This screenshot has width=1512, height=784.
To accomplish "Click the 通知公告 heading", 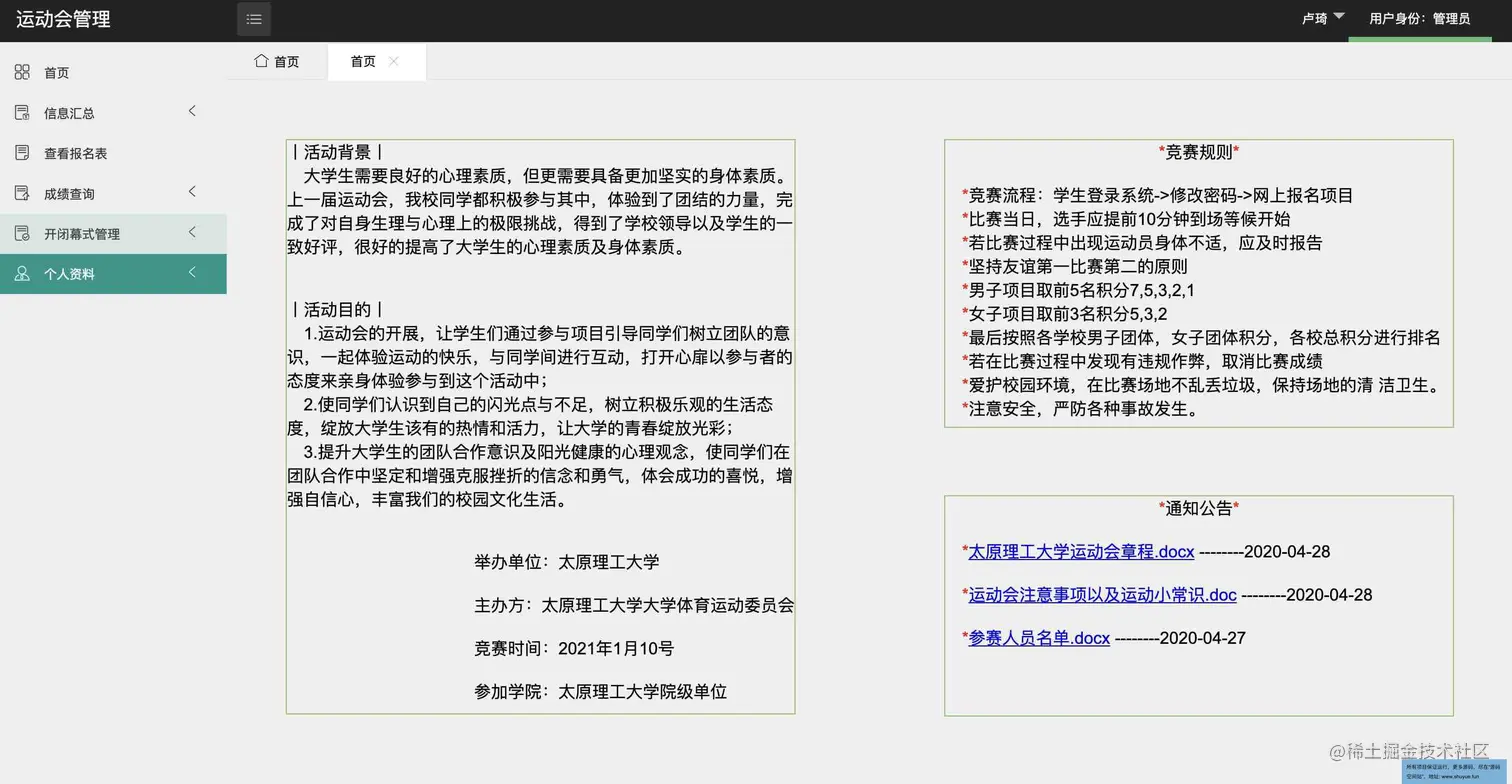I will click(x=1199, y=508).
